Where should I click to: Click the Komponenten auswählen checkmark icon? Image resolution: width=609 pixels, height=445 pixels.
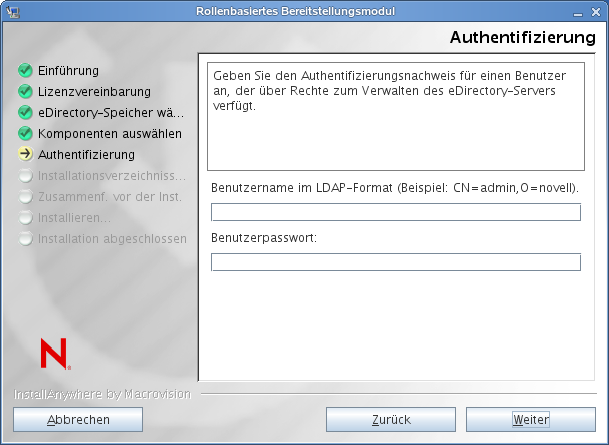[25, 134]
